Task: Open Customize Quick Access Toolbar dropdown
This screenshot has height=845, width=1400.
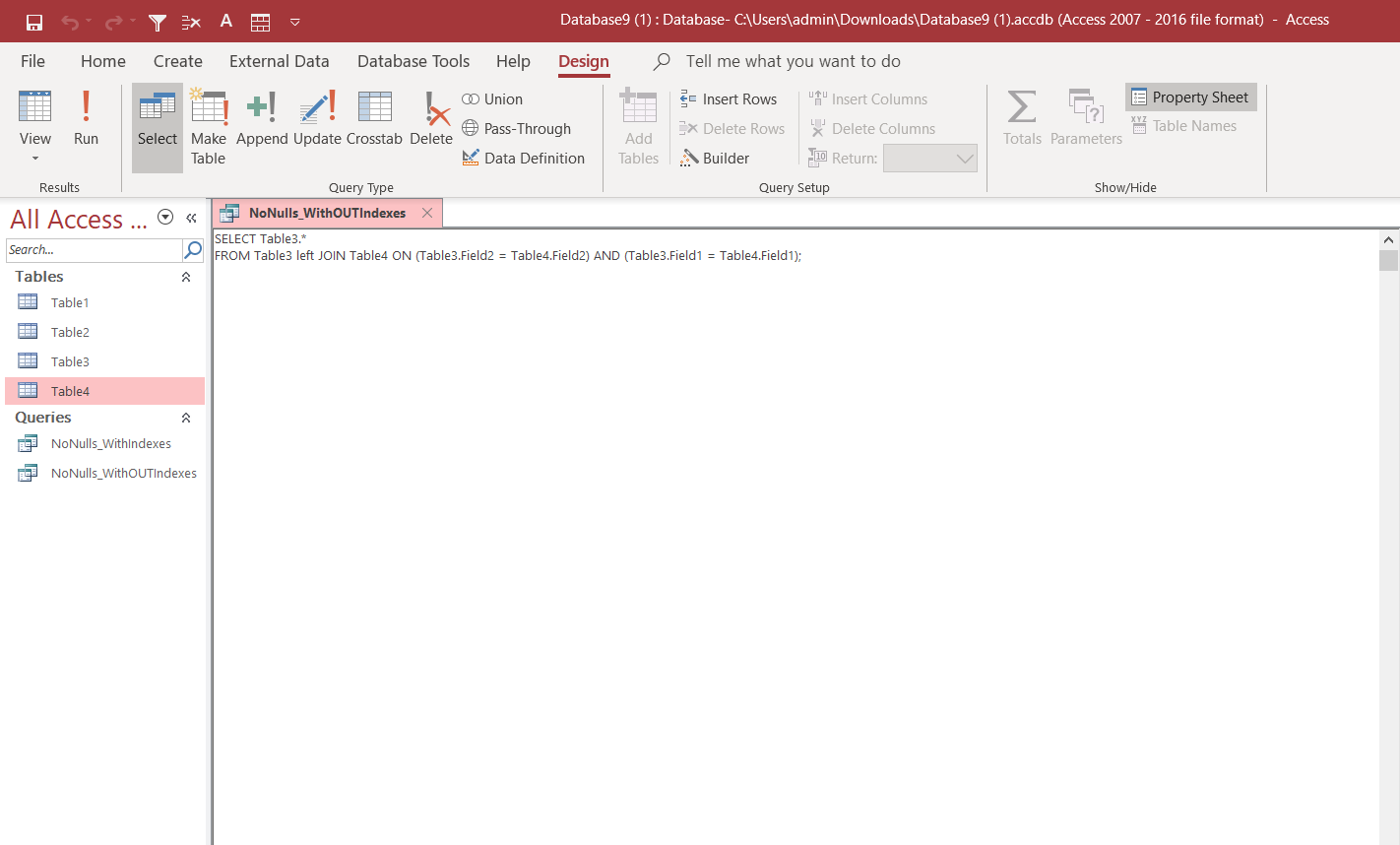Action: coord(294,22)
